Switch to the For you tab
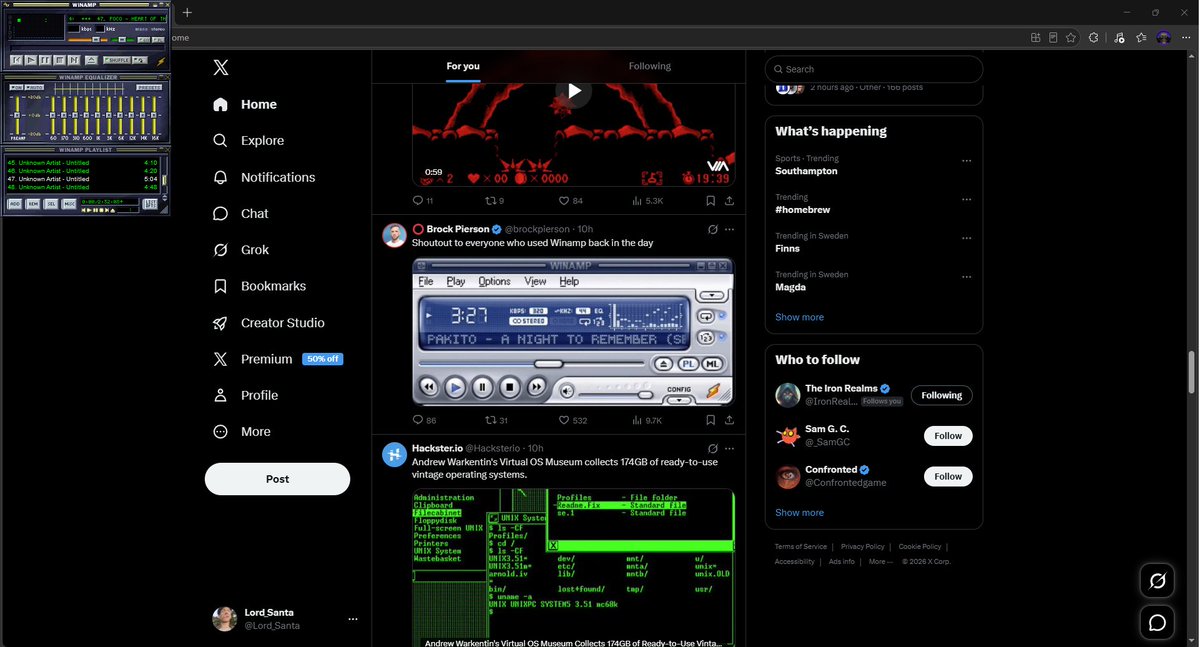This screenshot has width=1200, height=647. [463, 66]
